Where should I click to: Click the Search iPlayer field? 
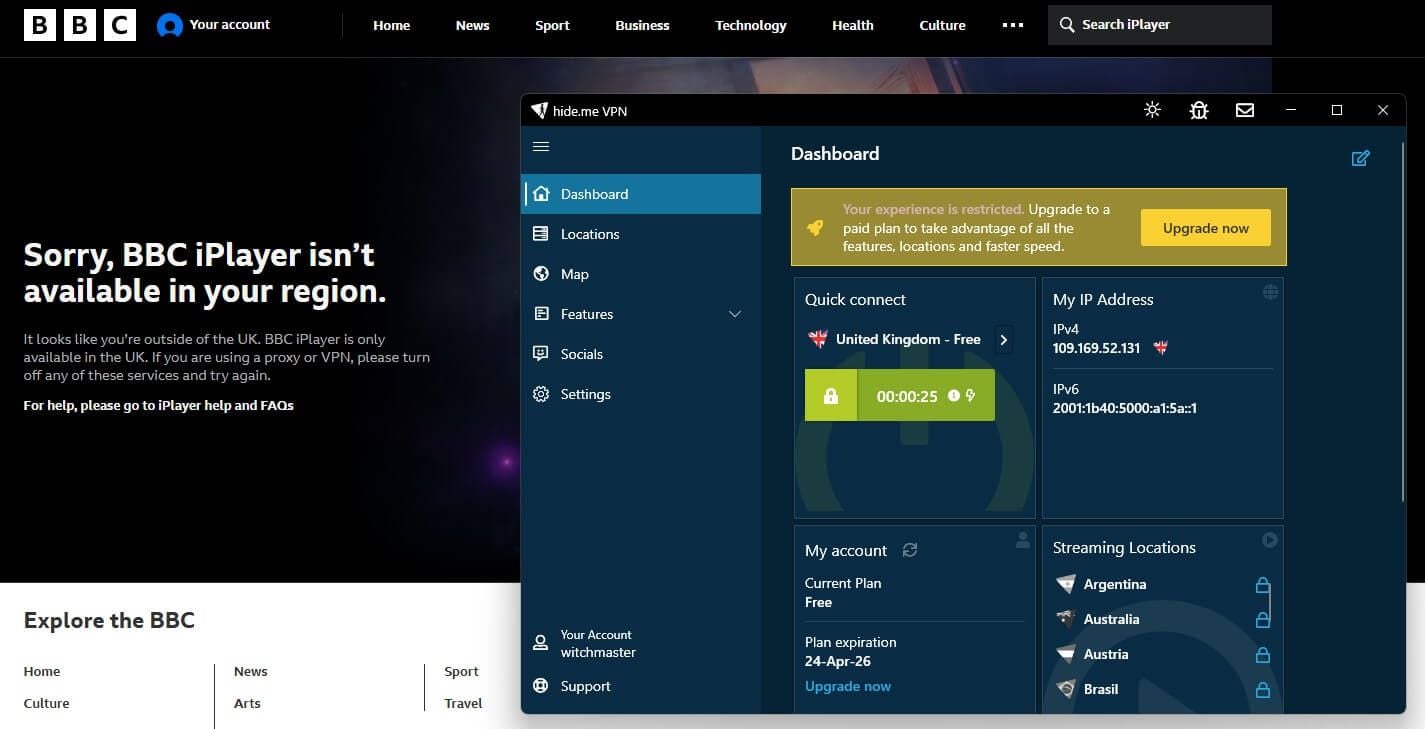[x=1160, y=25]
